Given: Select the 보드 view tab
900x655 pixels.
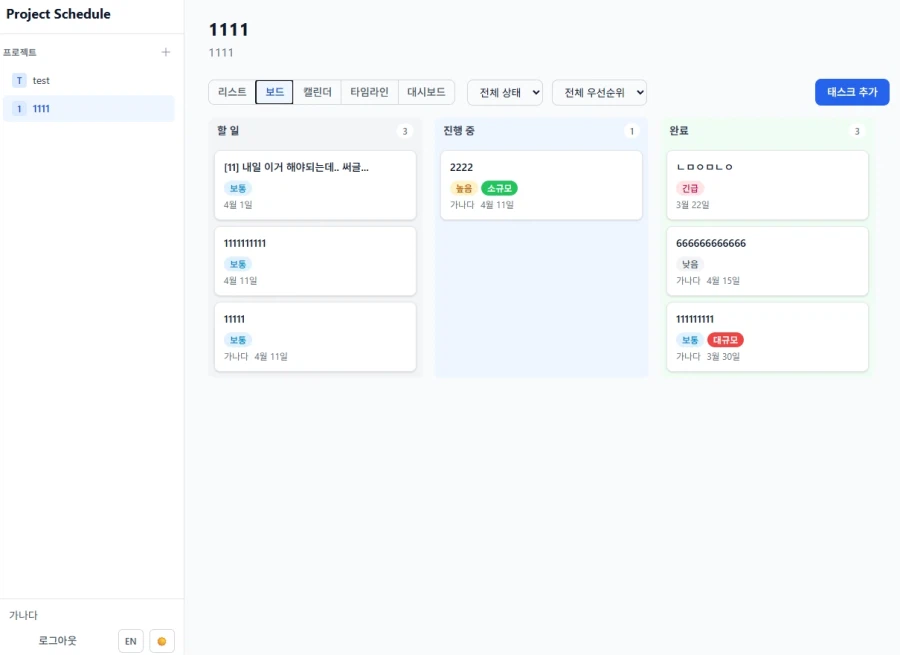Looking at the screenshot, I should point(274,92).
